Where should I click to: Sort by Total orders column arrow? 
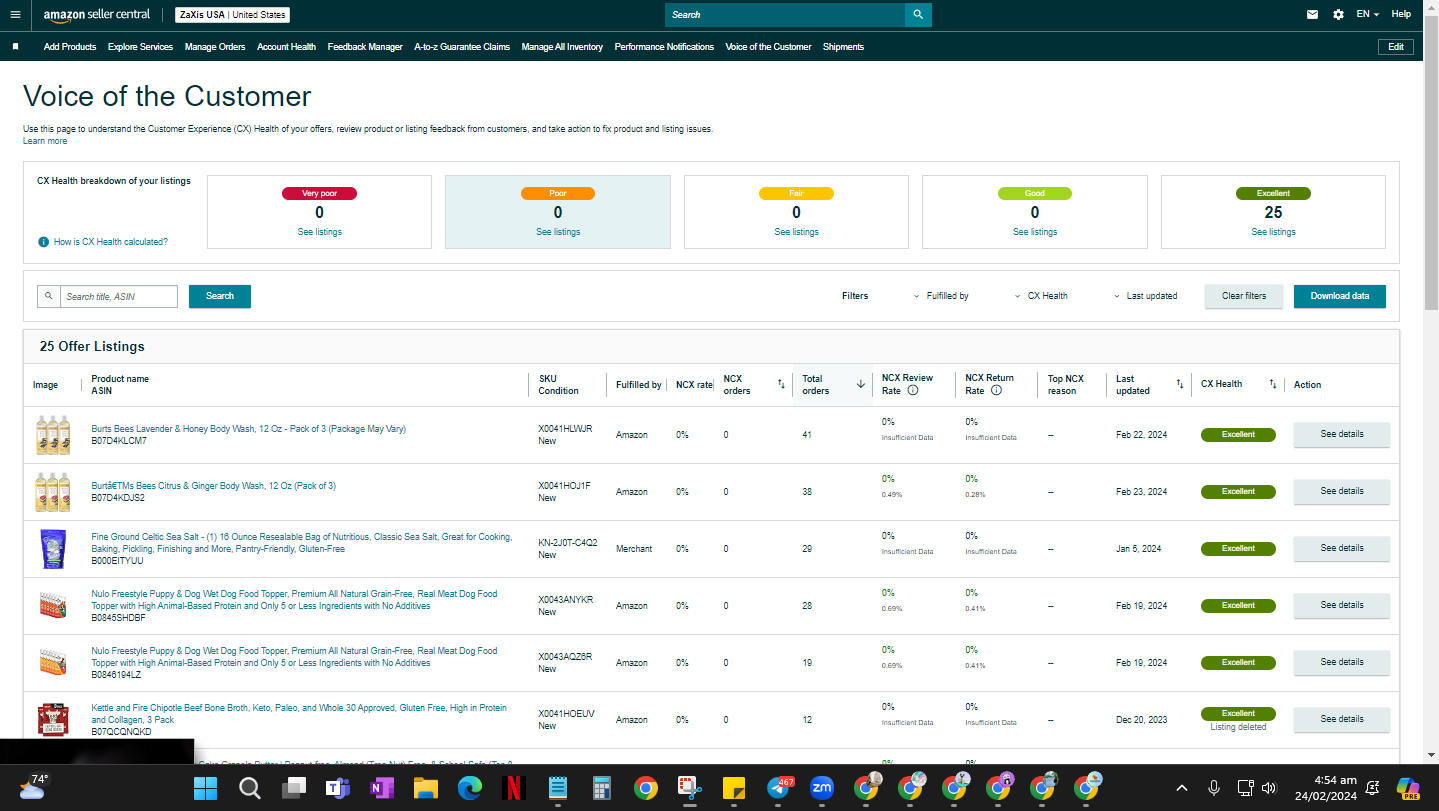(861, 384)
